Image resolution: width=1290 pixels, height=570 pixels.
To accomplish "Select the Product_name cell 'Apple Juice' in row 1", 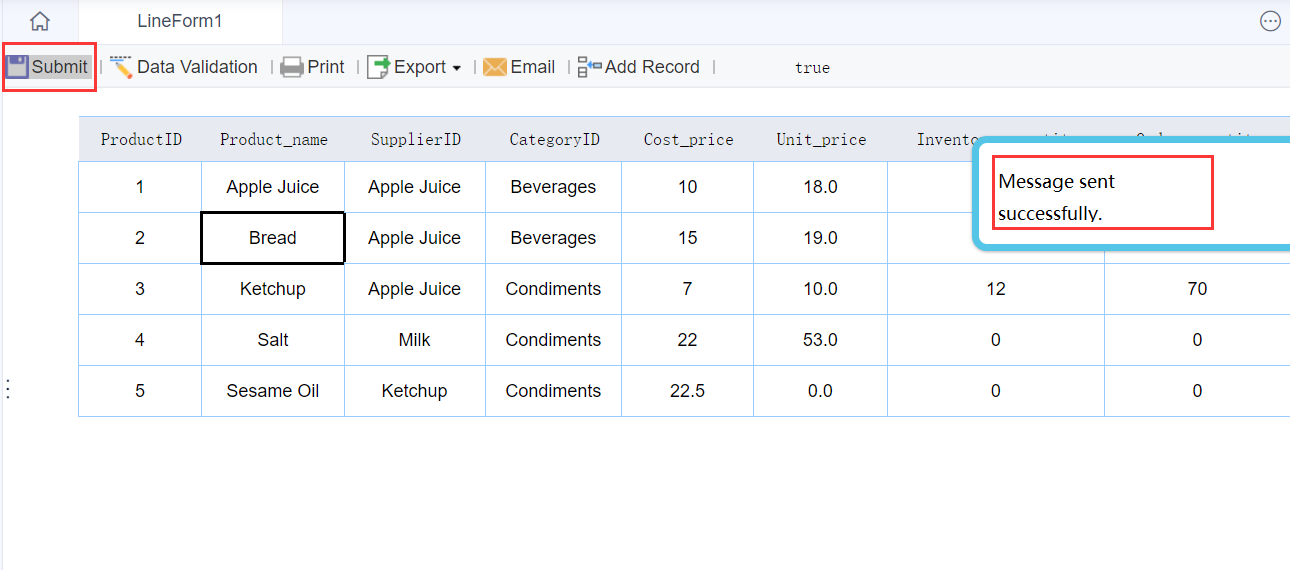I will tap(273, 187).
